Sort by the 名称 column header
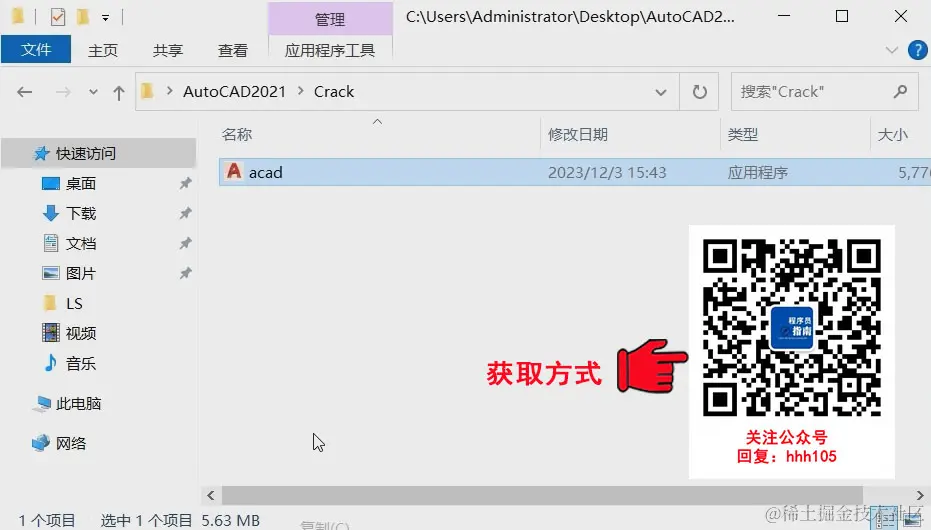Screen dimensions: 931x530 click(x=237, y=135)
